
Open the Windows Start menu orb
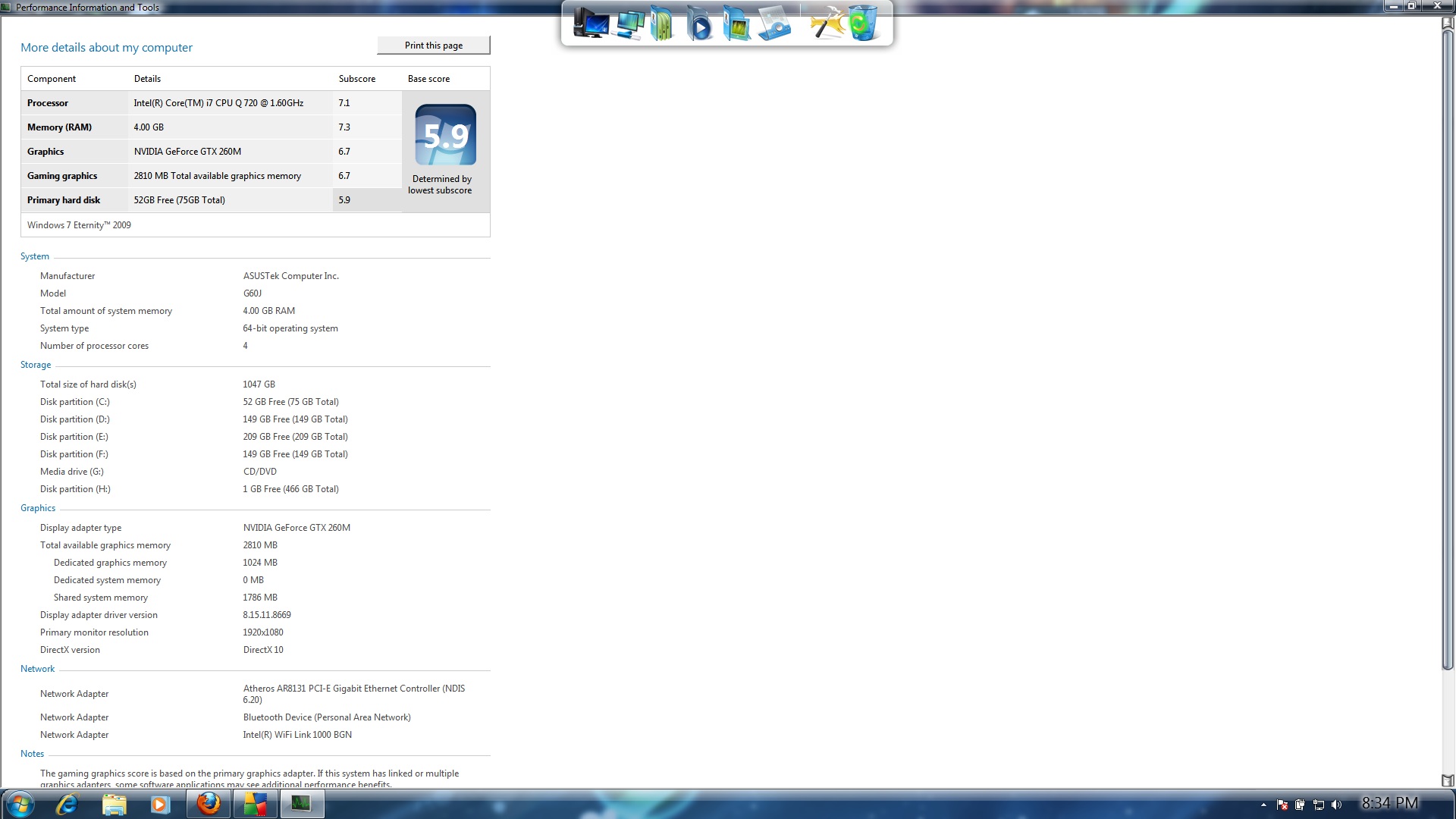click(x=20, y=804)
